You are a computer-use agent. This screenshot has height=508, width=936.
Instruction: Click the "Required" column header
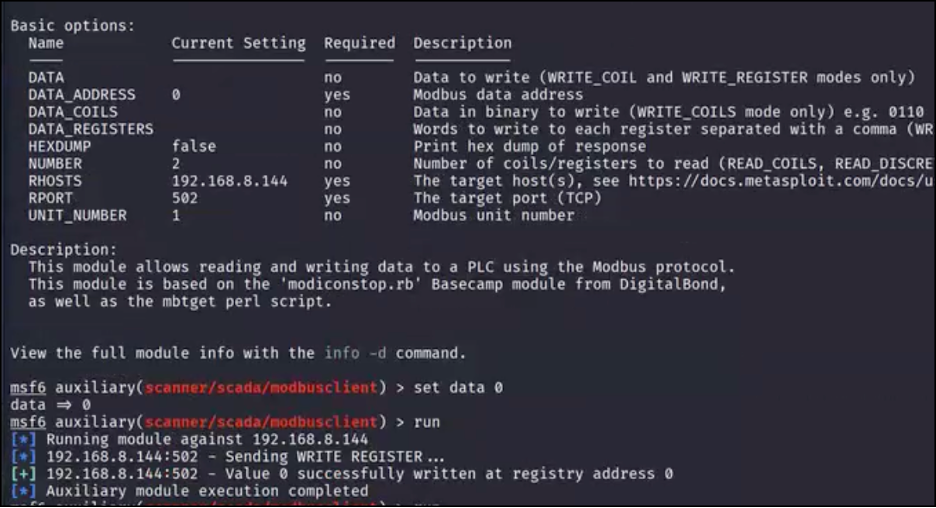tap(359, 43)
